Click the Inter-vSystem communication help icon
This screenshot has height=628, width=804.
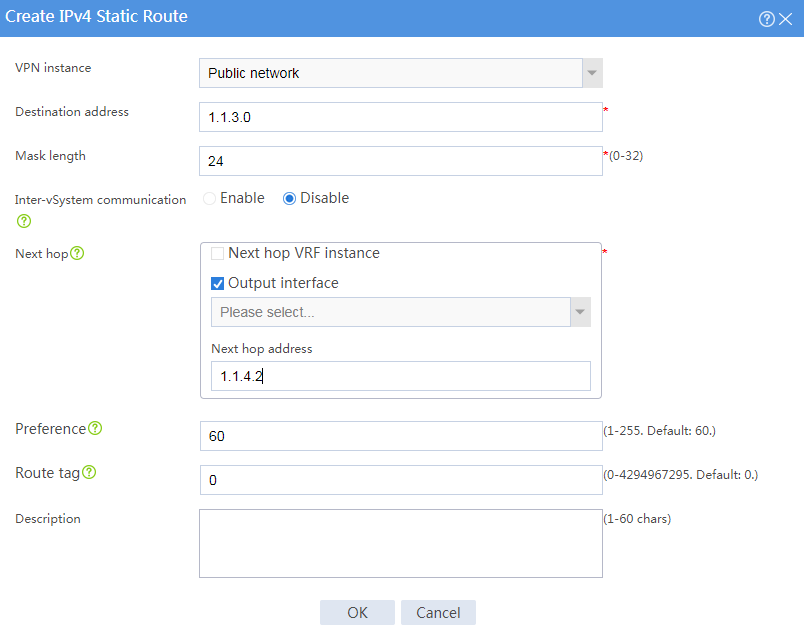(21, 221)
